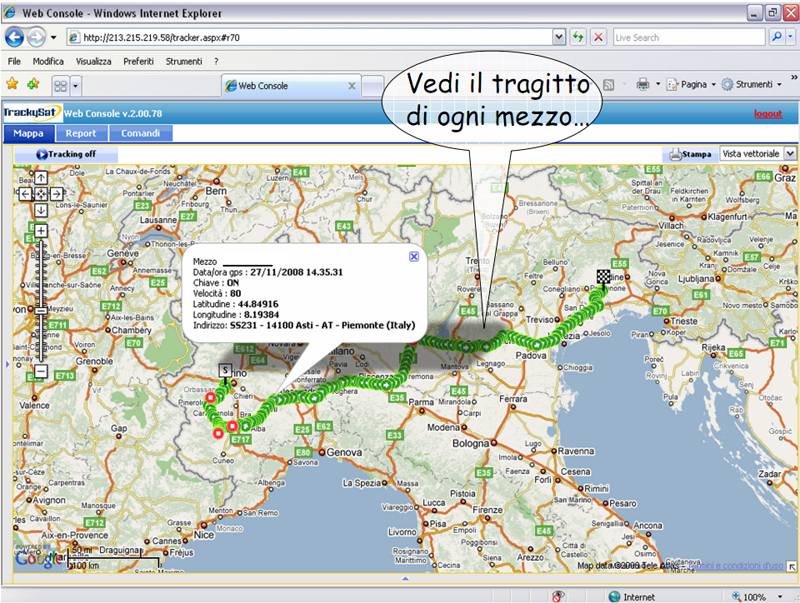Image resolution: width=800 pixels, height=603 pixels.
Task: Open the Pagina toolbar menu
Action: tap(690, 84)
